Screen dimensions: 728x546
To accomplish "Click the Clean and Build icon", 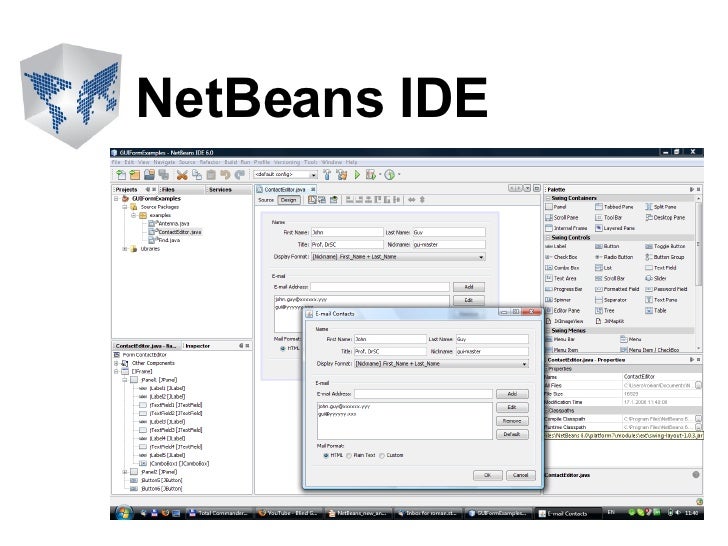I will 342,175.
